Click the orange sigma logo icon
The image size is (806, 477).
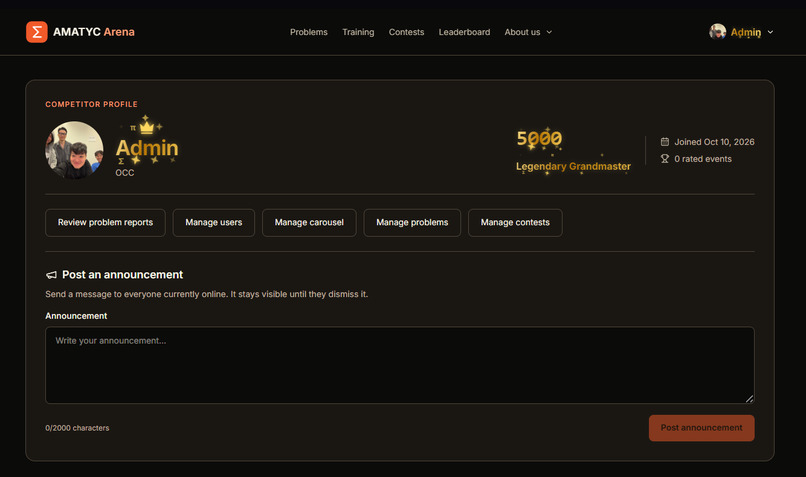coord(36,32)
